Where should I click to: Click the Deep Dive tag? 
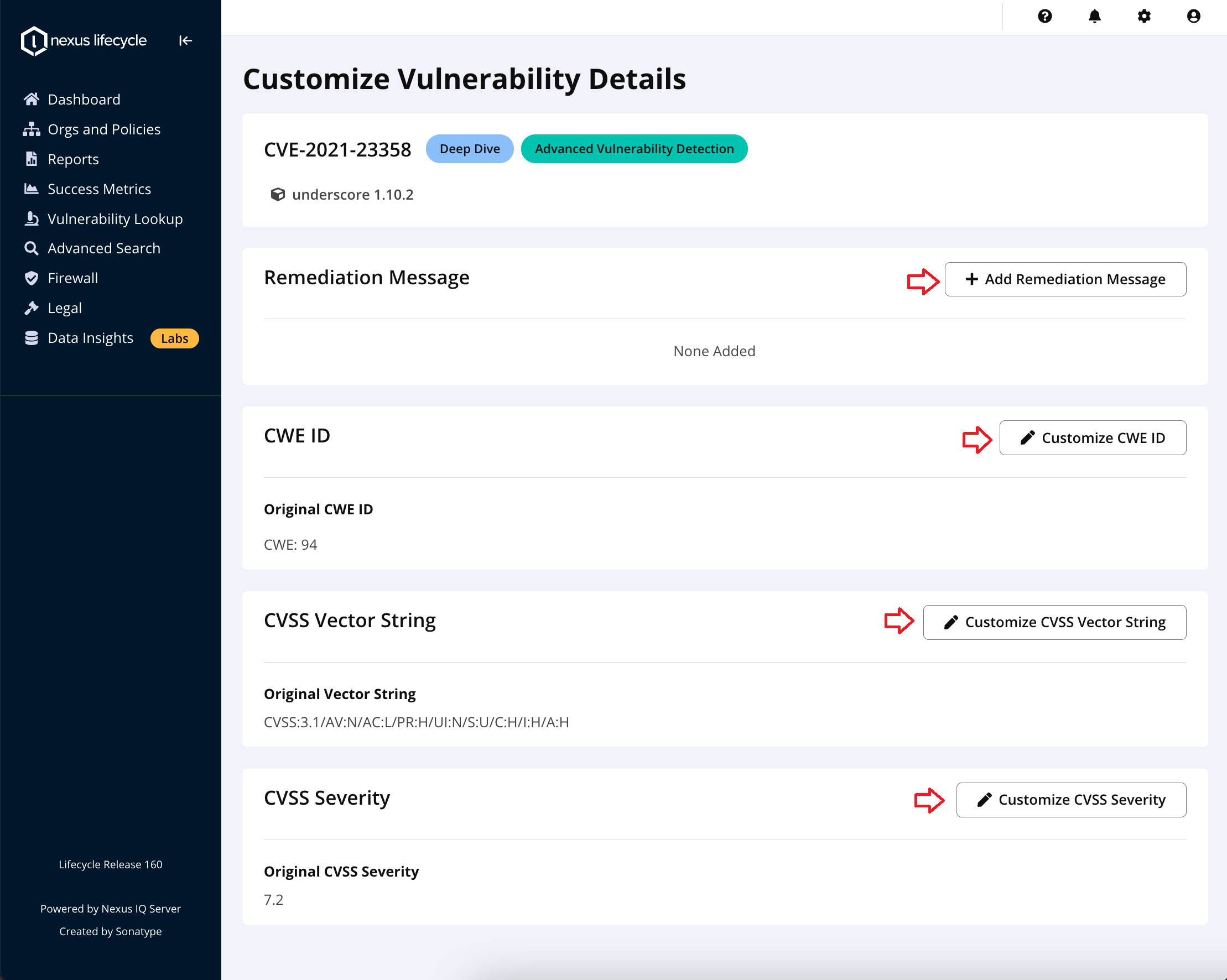pos(470,149)
